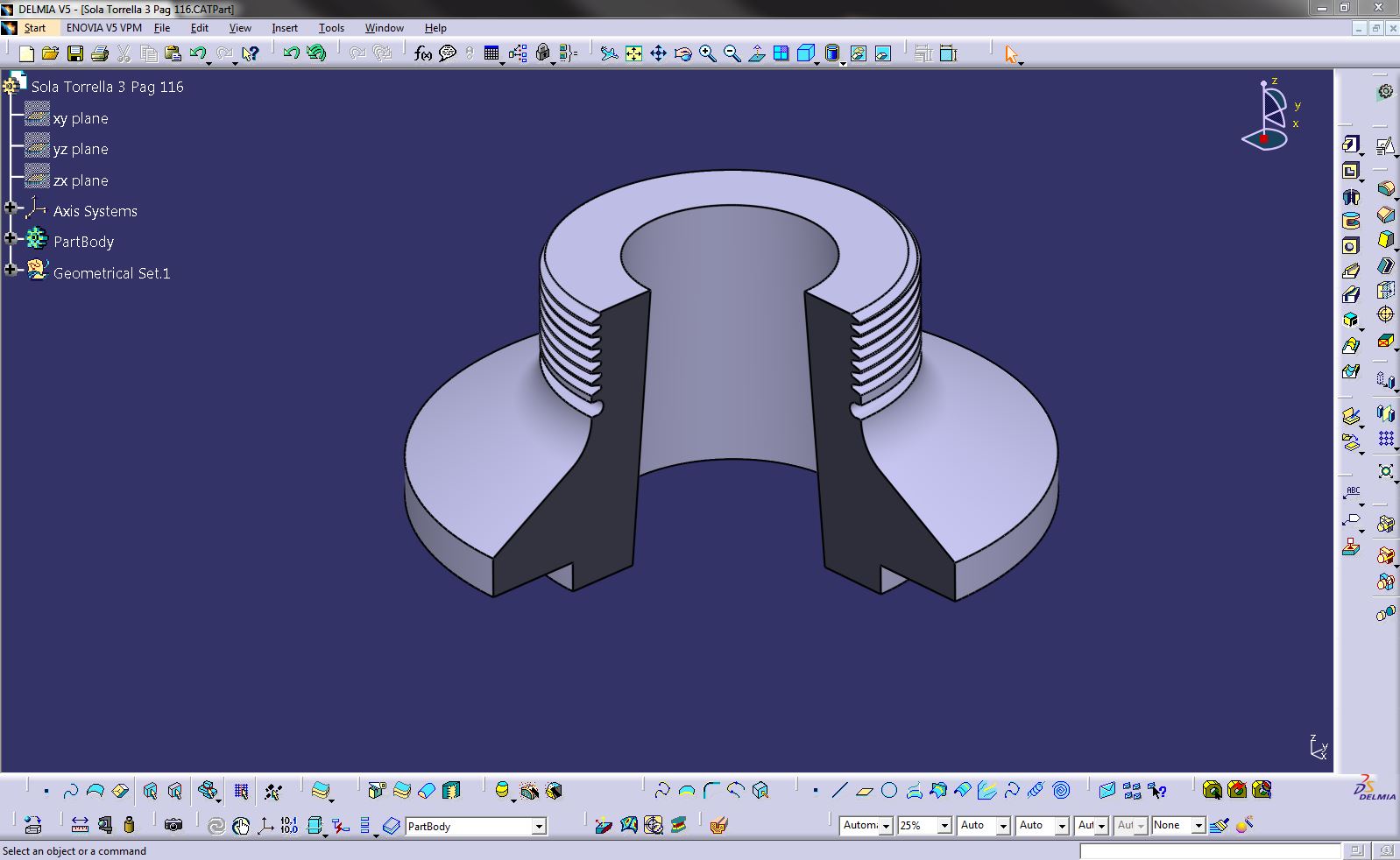Click the Zoom In magnifier icon

point(707,53)
